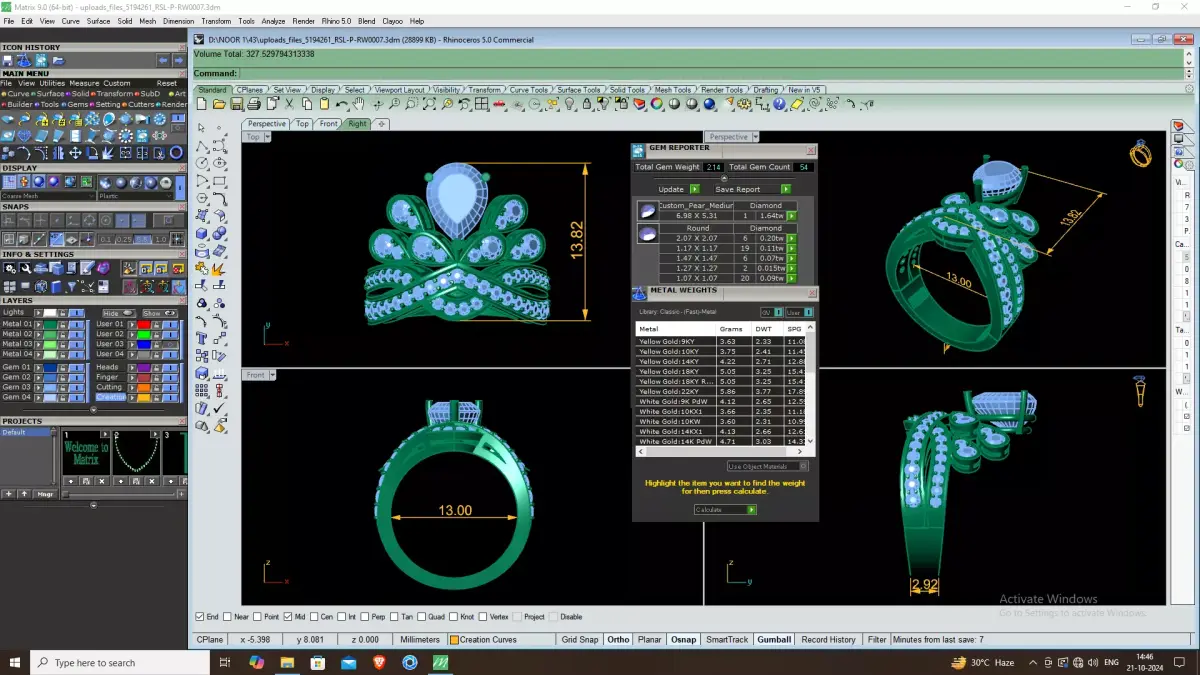This screenshot has height=675, width=1200.
Task: Select the Circle tool in side toolbar
Action: [201, 163]
